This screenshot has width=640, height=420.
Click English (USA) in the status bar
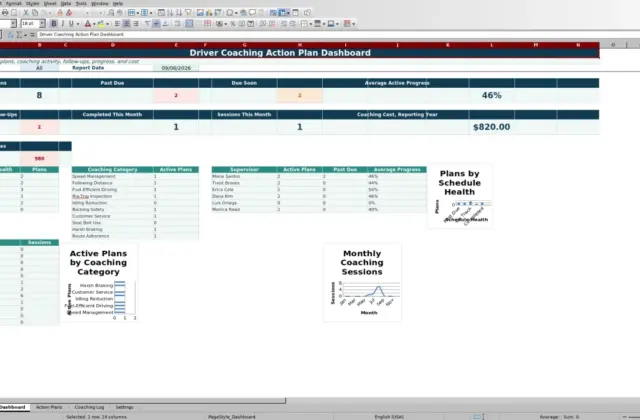[x=389, y=417]
